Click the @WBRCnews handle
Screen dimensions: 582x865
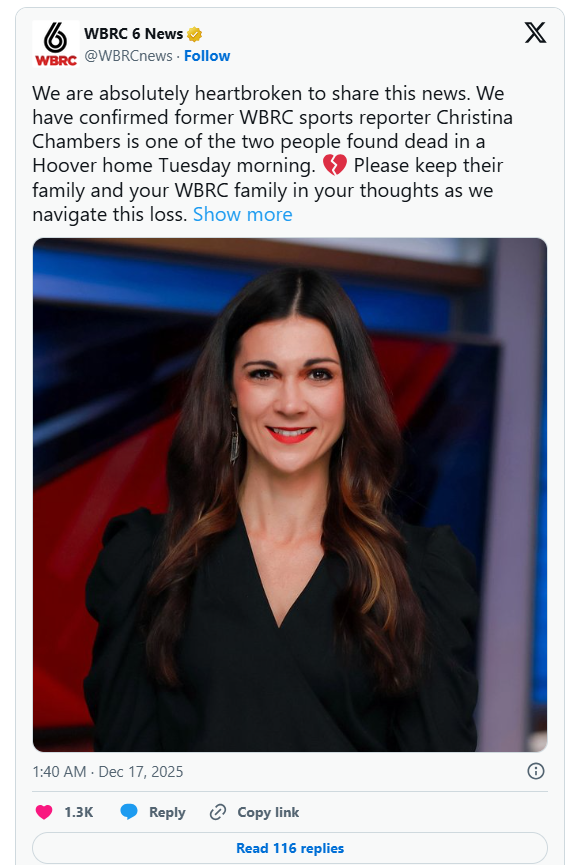[129, 56]
